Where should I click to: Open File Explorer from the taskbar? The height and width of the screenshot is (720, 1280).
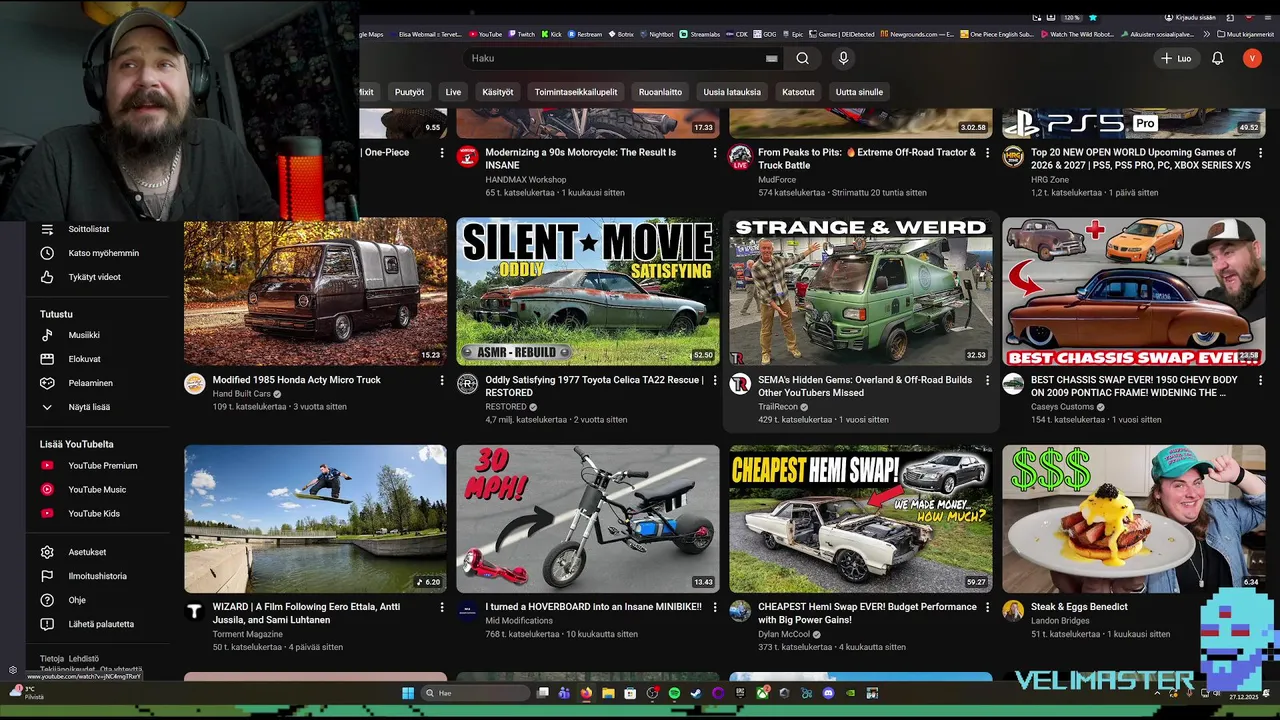pyautogui.click(x=608, y=693)
